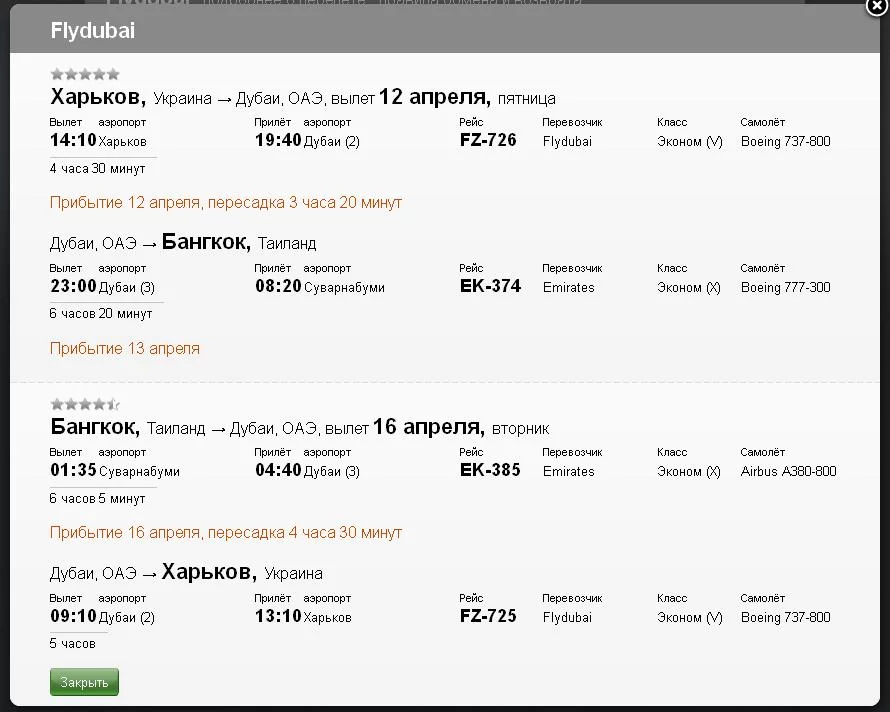The image size is (890, 712).
Task: Click the Boeing 777-300 aircraft label
Action: [786, 287]
